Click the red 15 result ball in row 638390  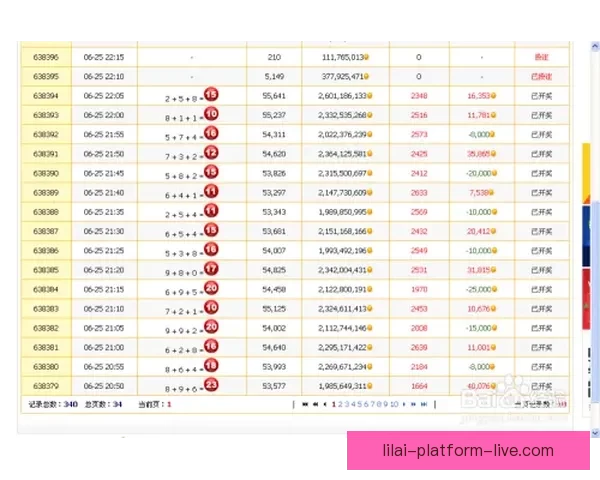[x=211, y=171]
